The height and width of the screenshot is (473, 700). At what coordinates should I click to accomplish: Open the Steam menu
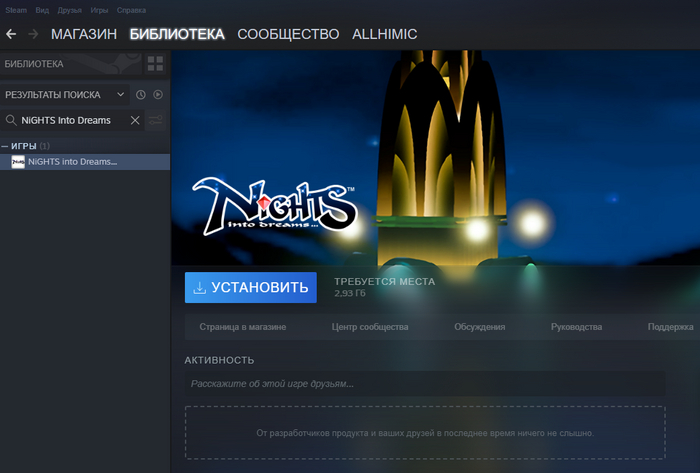click(x=16, y=10)
